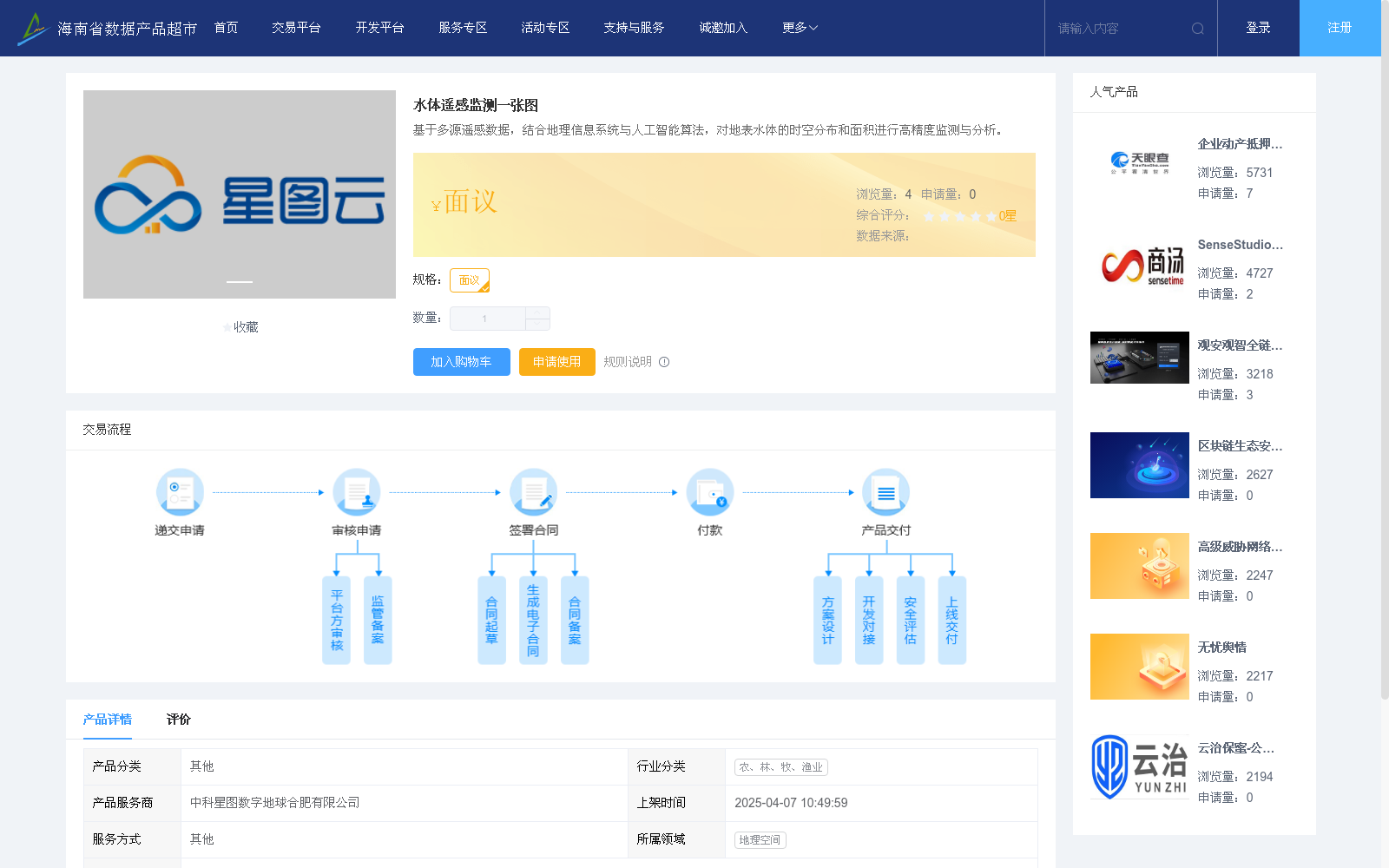Open the 活动专区 menu item

545,28
